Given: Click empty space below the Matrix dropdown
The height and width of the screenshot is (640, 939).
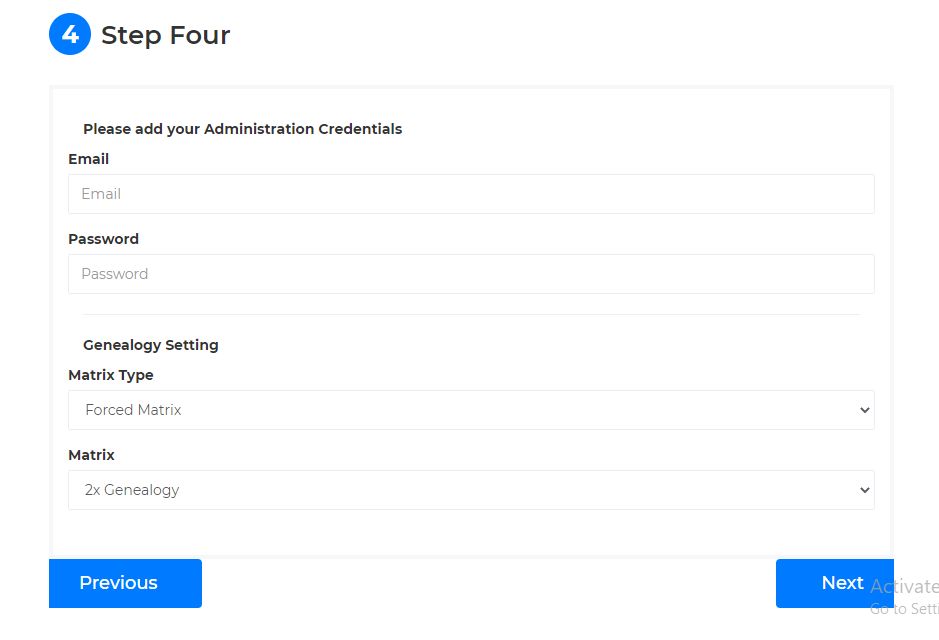Looking at the screenshot, I should pyautogui.click(x=471, y=530).
